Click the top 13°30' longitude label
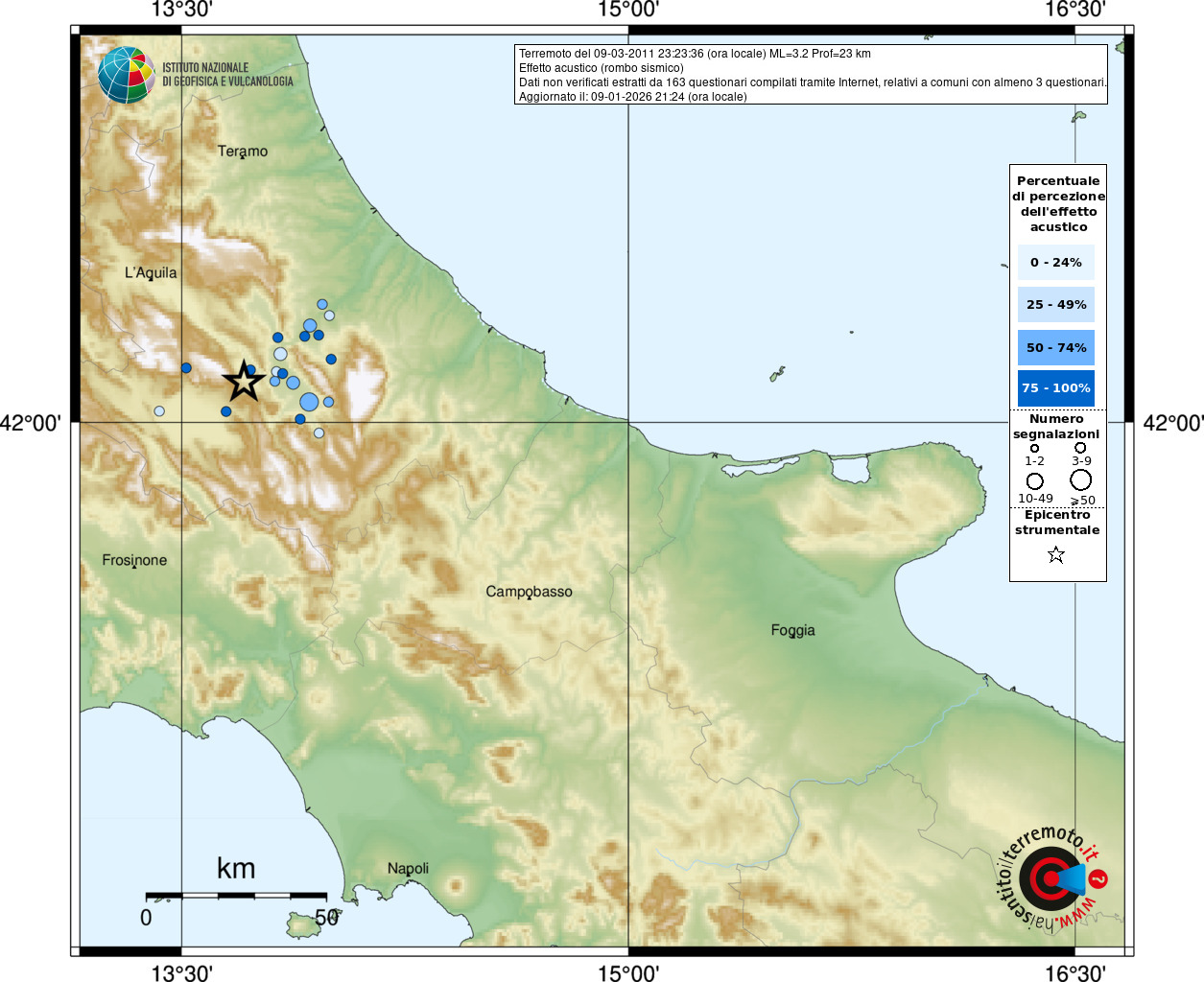 pyautogui.click(x=181, y=10)
